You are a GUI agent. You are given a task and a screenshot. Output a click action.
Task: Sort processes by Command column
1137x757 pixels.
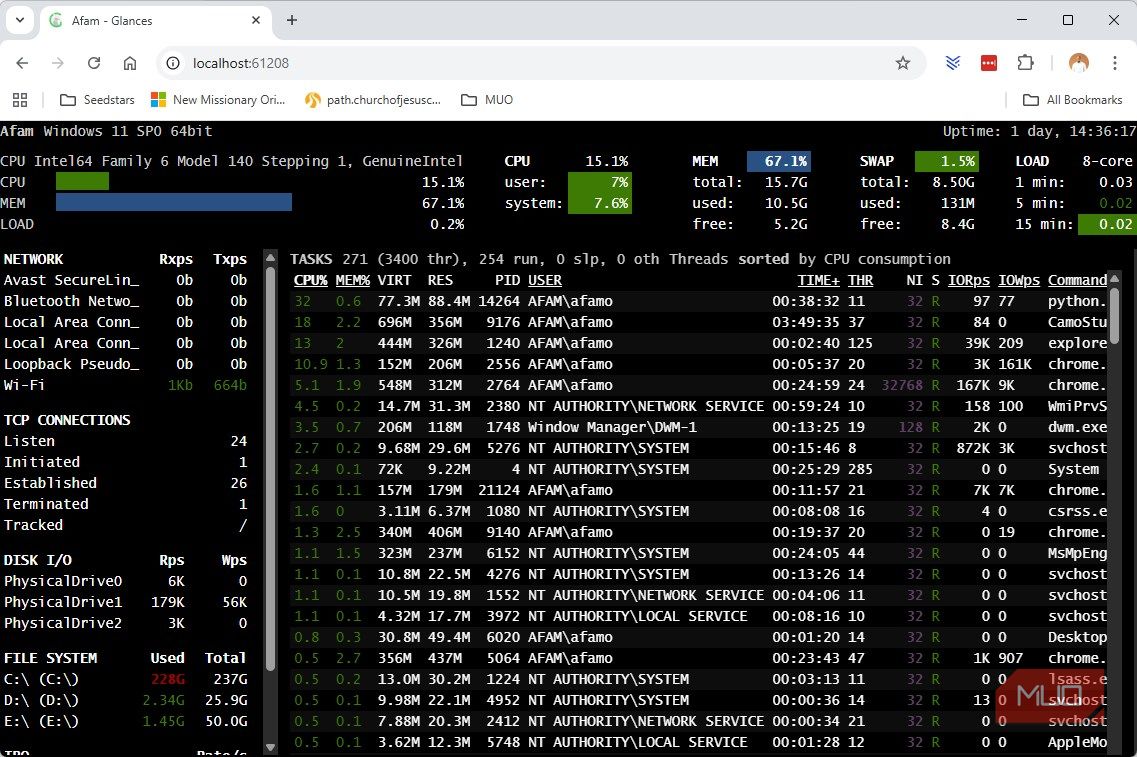pyautogui.click(x=1078, y=280)
